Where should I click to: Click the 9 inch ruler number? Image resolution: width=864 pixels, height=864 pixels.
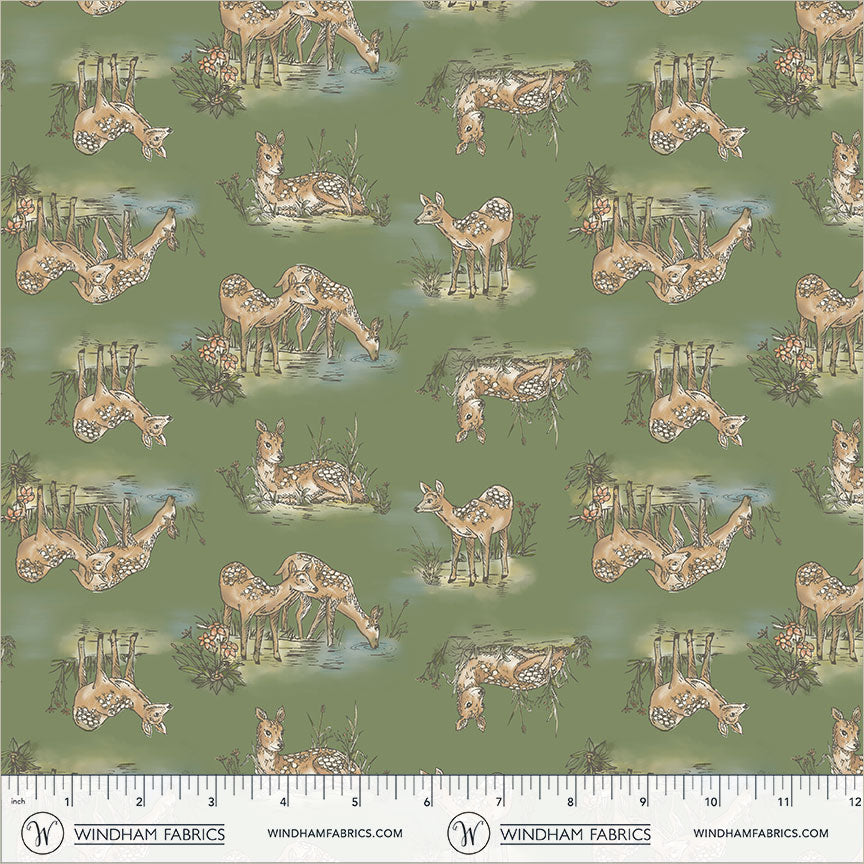point(641,802)
